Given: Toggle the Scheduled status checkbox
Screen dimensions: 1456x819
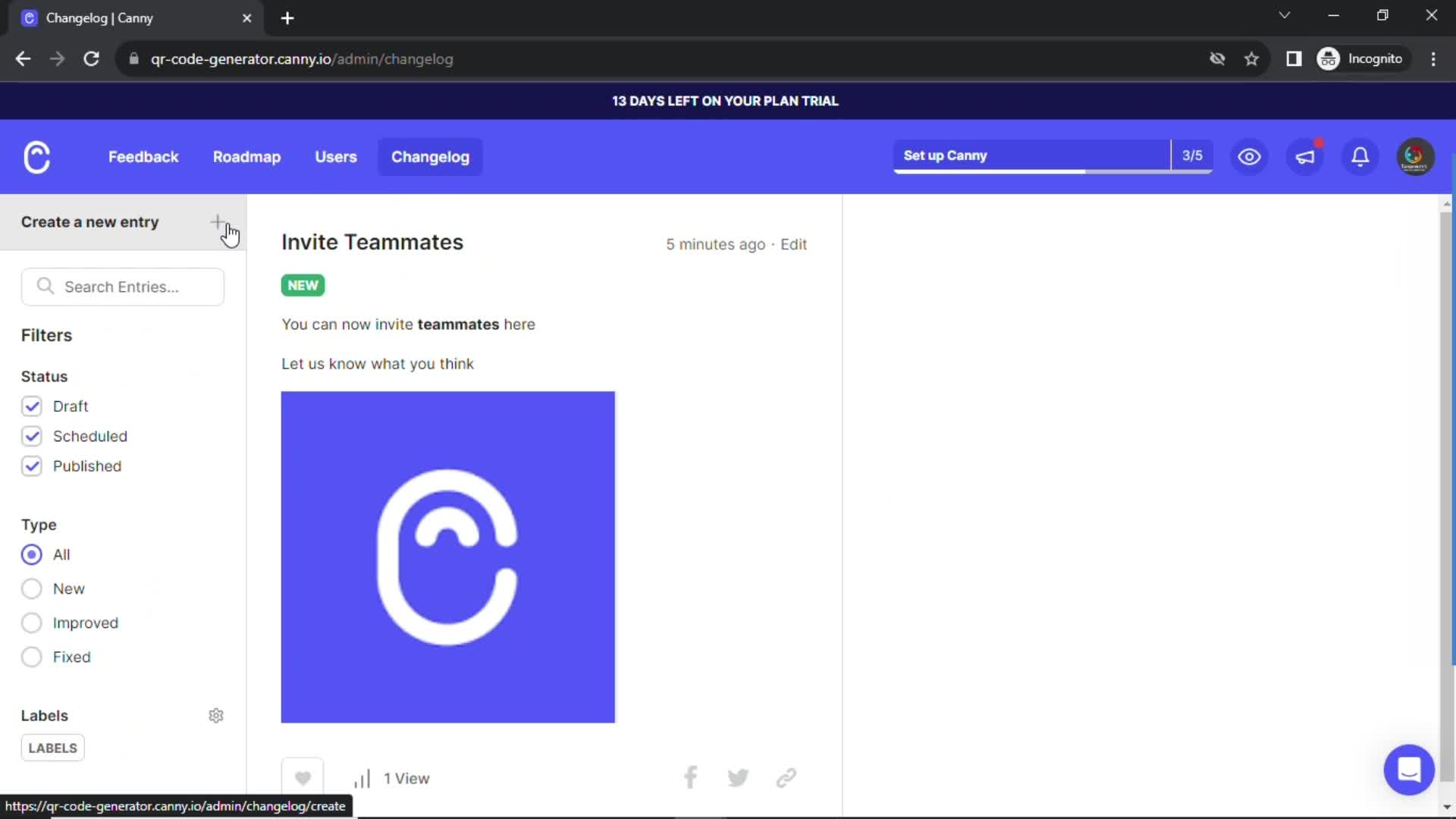Looking at the screenshot, I should tap(30, 436).
